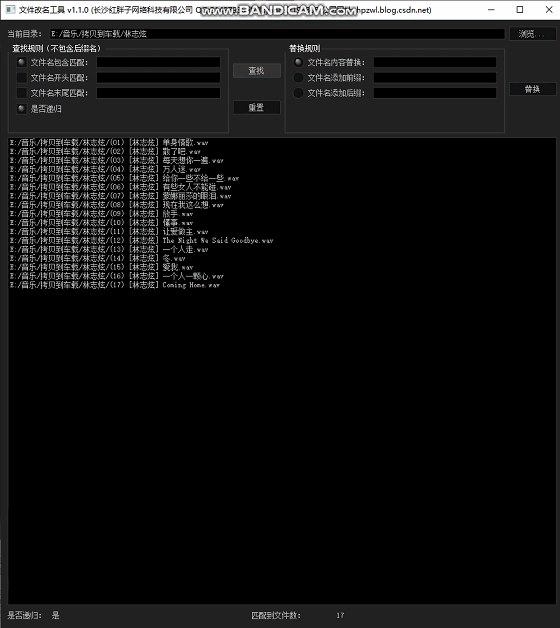This screenshot has height=628, width=560.
Task: Select the (17) Coming Home.wav row
Action: tap(115, 285)
